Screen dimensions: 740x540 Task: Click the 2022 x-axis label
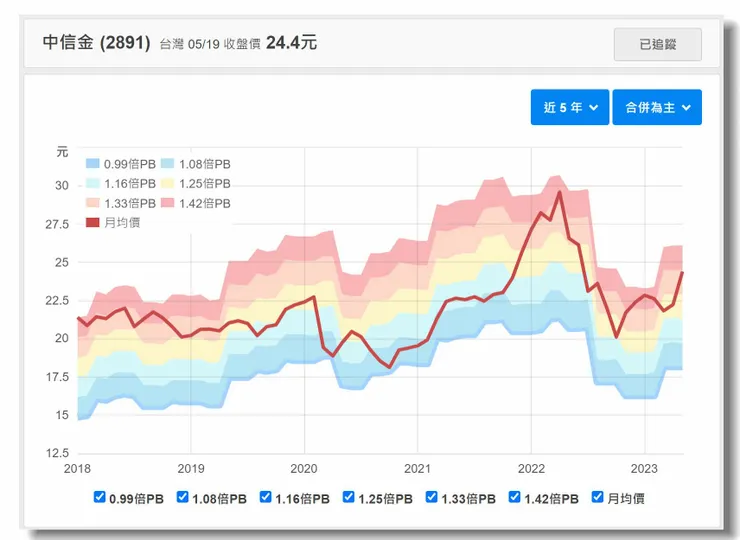point(531,469)
